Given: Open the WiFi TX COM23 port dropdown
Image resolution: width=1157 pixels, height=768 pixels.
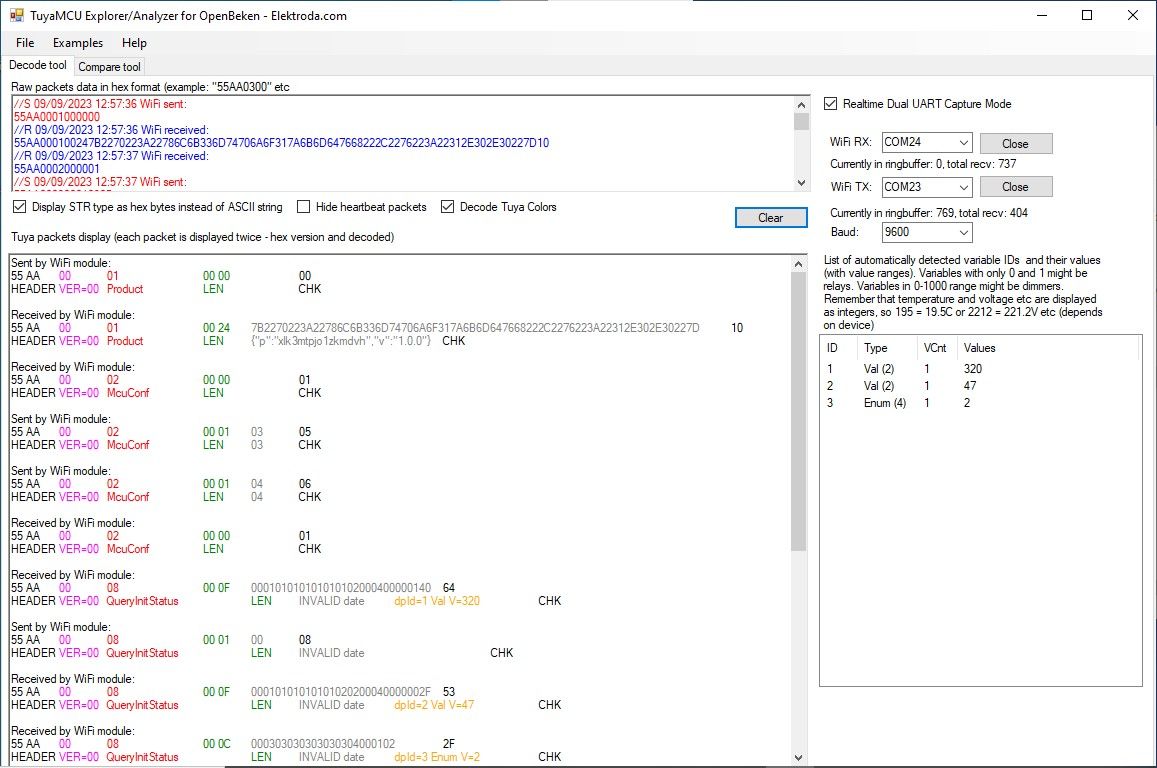Looking at the screenshot, I should click(927, 187).
